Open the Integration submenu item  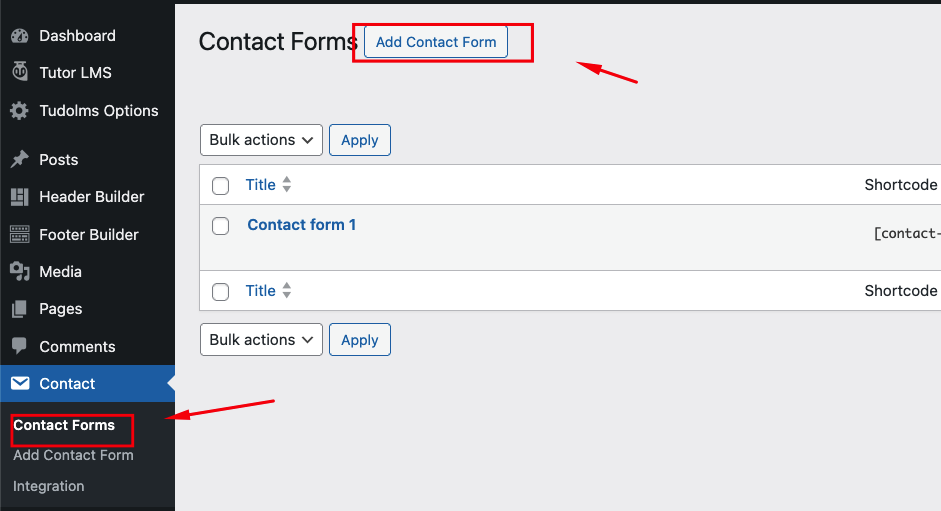[x=48, y=486]
